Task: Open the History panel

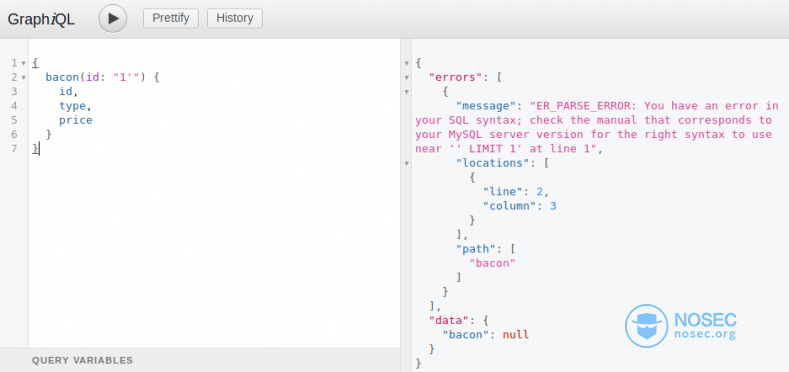Action: (x=235, y=19)
